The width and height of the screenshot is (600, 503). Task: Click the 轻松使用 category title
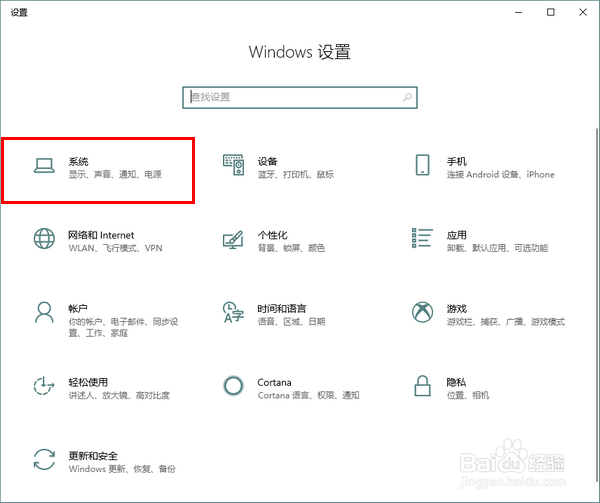tap(88, 382)
